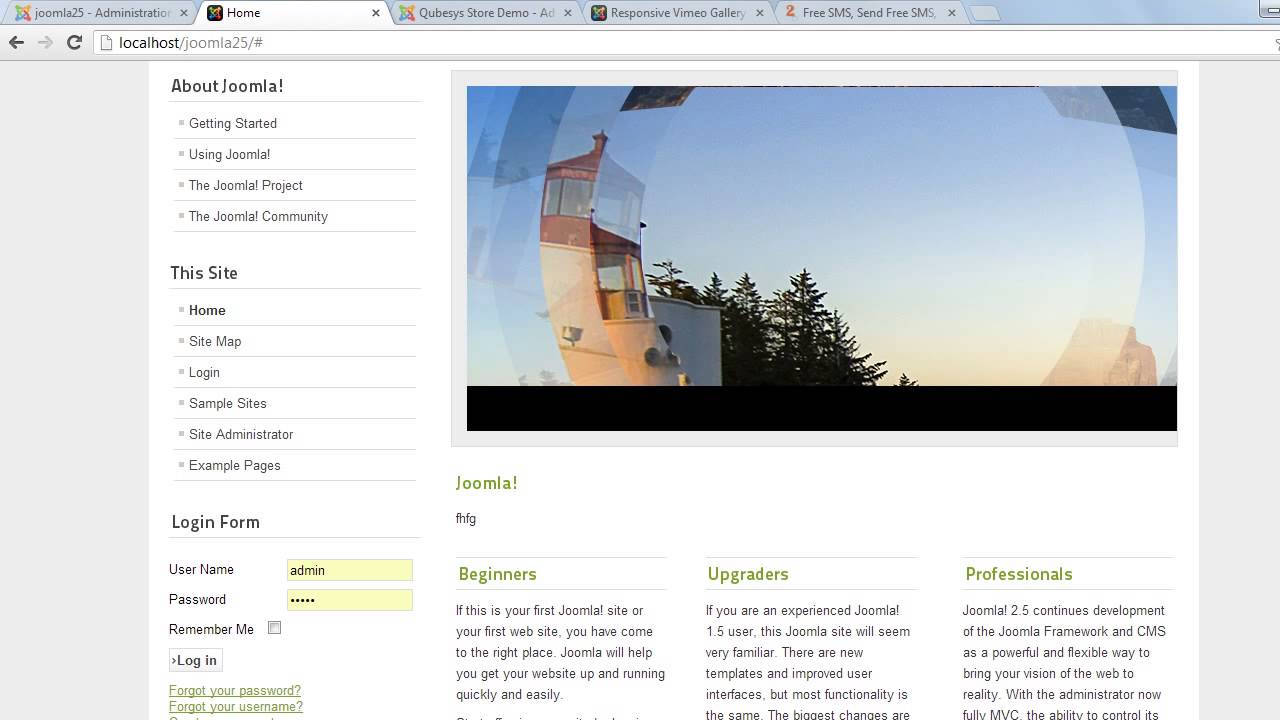This screenshot has width=1280, height=720.
Task: Click the Password input field
Action: click(x=349, y=600)
